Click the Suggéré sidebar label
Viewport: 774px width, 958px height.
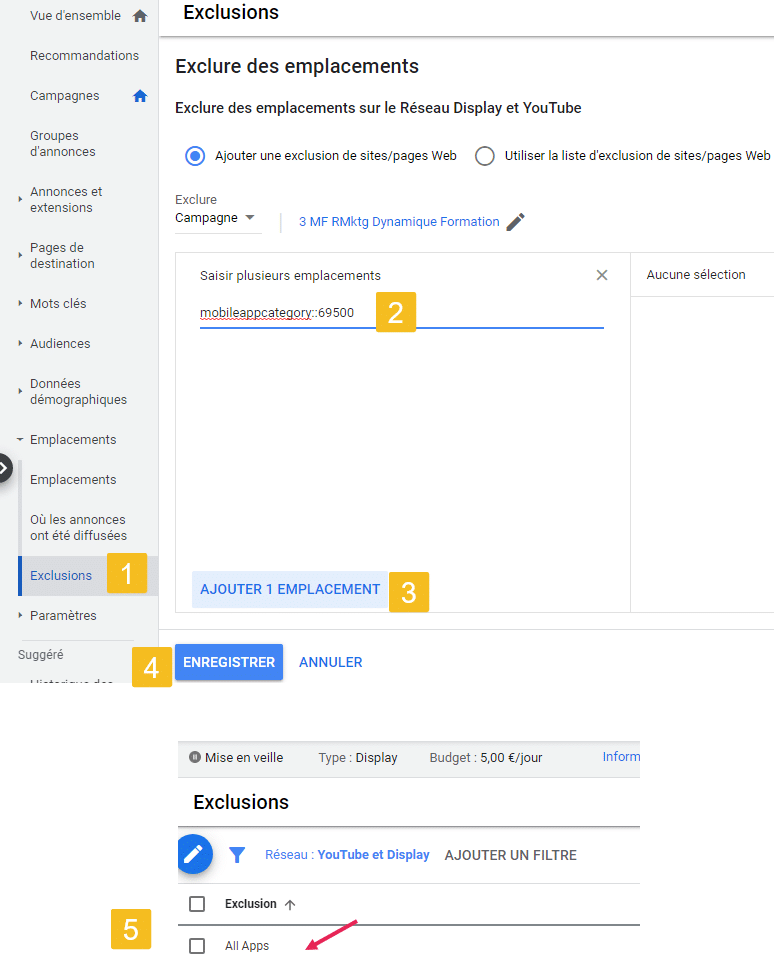pos(40,654)
